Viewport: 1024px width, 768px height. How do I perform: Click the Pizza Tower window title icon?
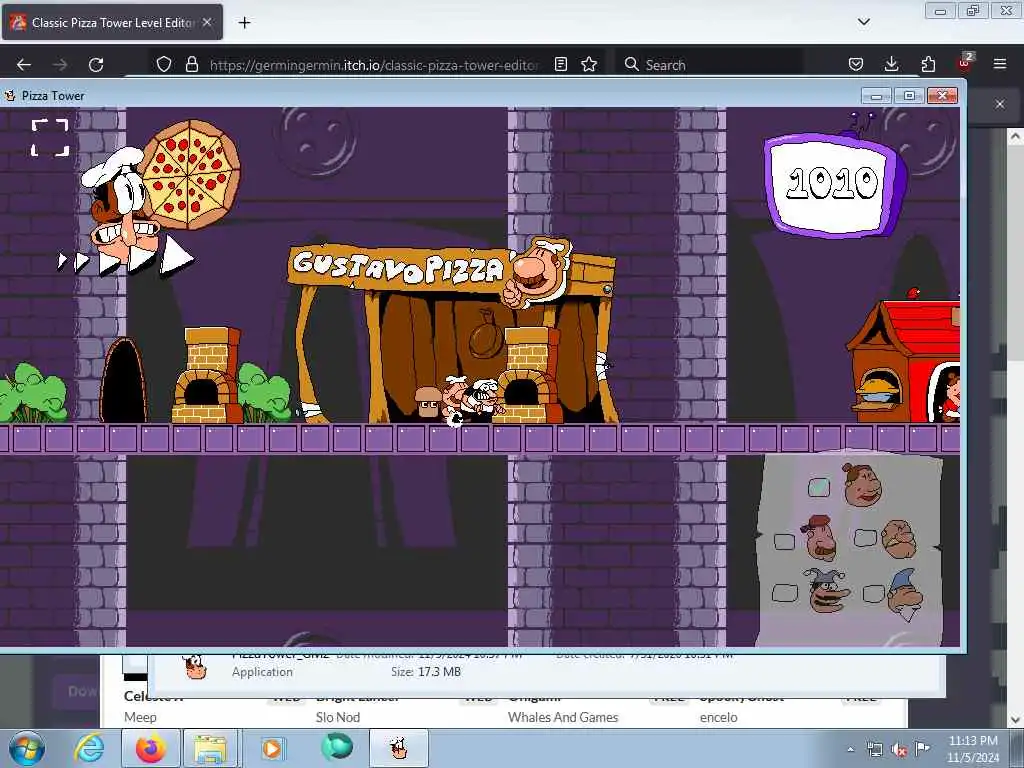tap(10, 96)
